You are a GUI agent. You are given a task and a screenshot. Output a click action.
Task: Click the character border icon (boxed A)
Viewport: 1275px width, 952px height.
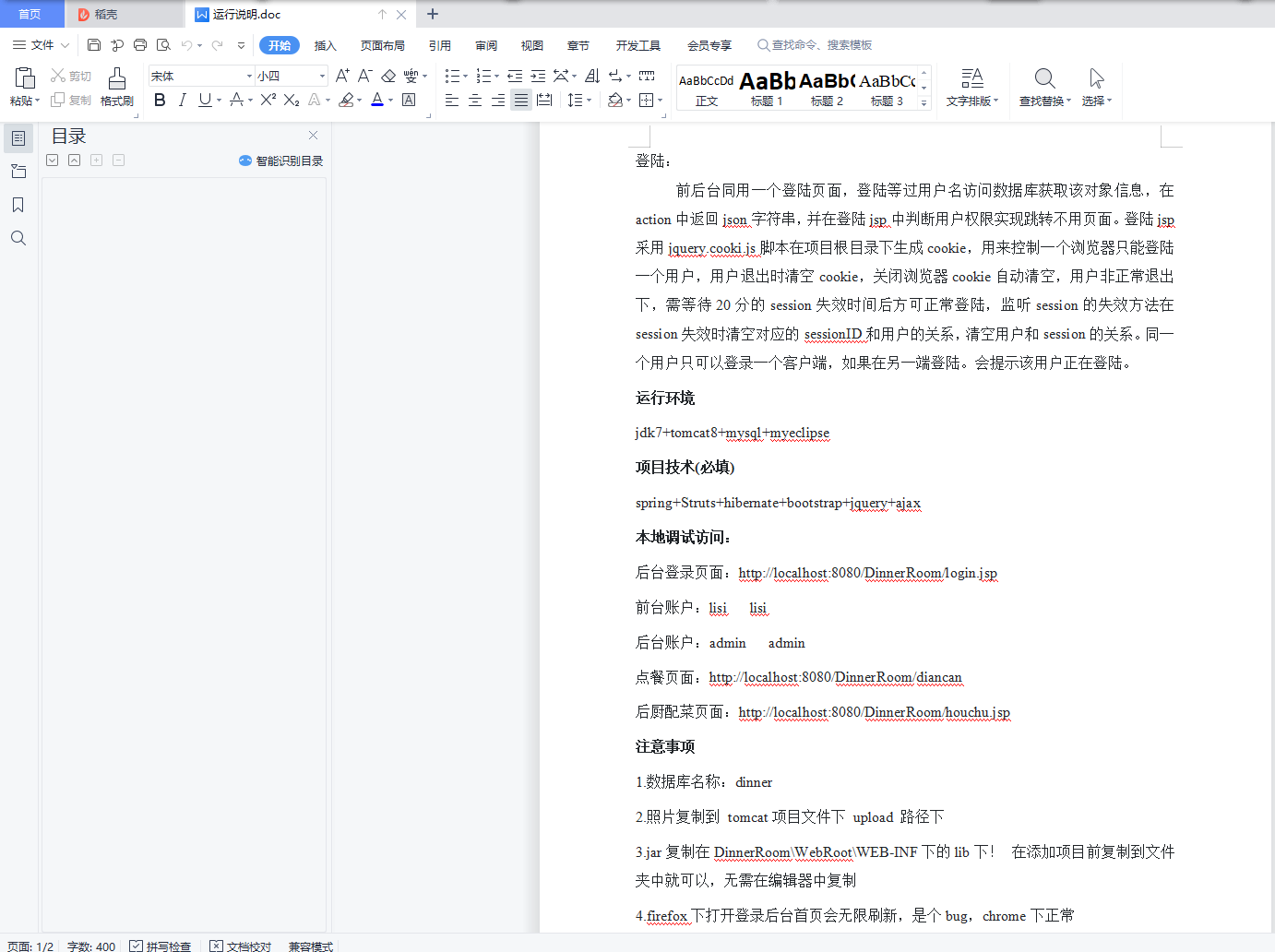[x=409, y=100]
